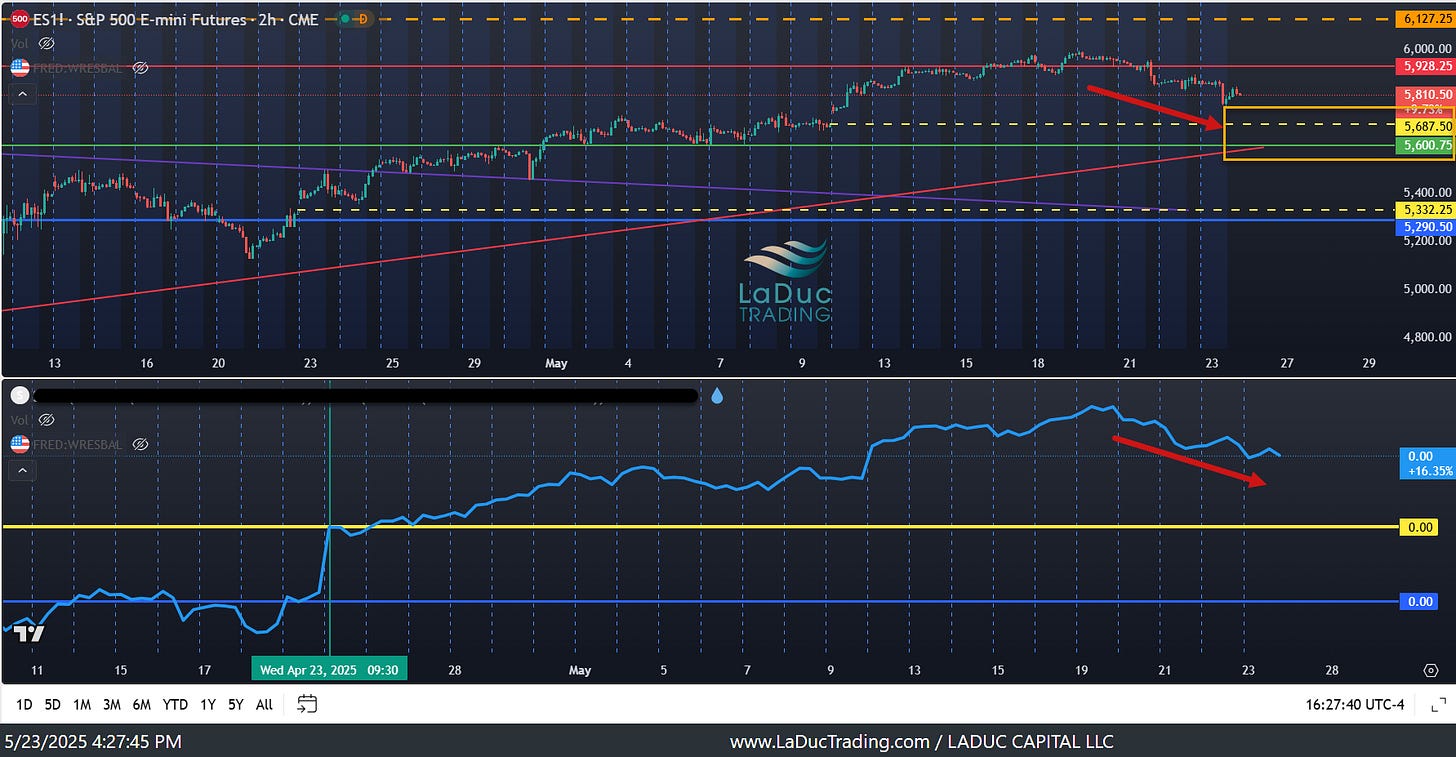This screenshot has height=757, width=1456.
Task: Click the yellow 0.00 label in lower pane
Action: tap(1421, 526)
